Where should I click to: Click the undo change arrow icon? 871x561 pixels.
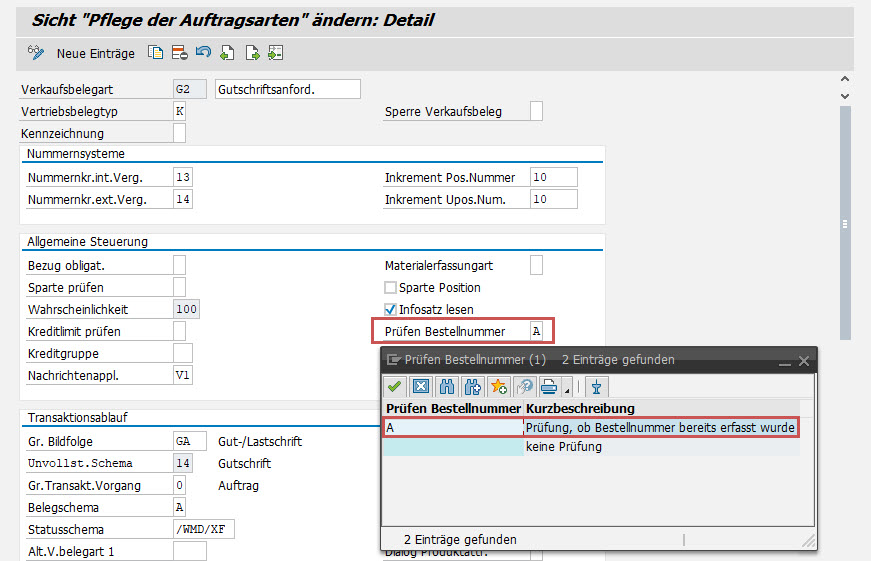point(203,53)
